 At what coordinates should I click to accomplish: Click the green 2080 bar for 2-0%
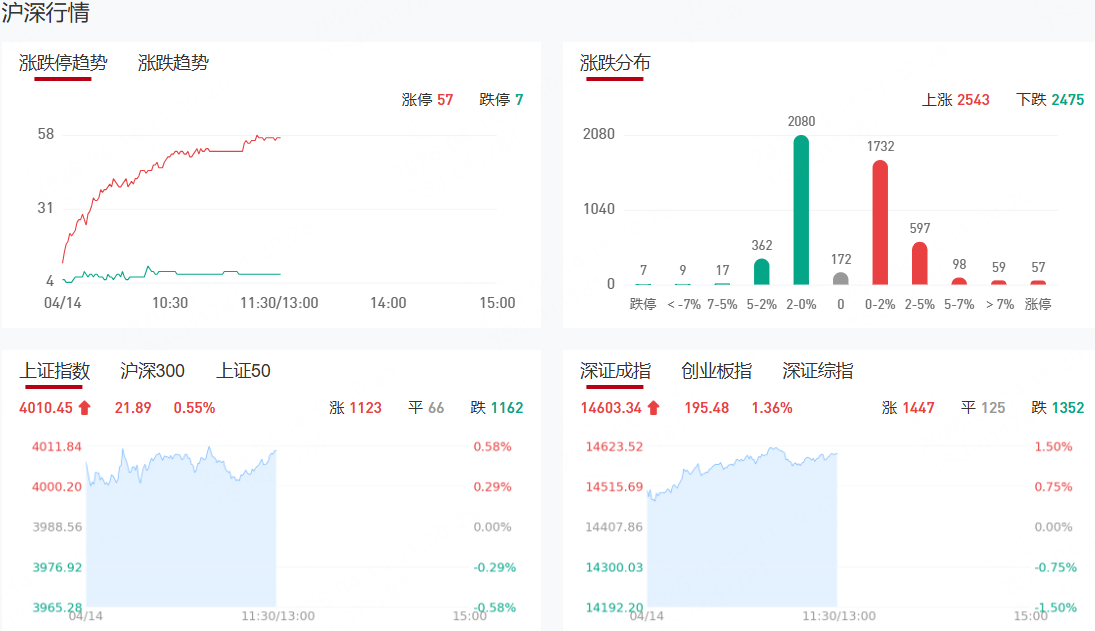point(801,210)
